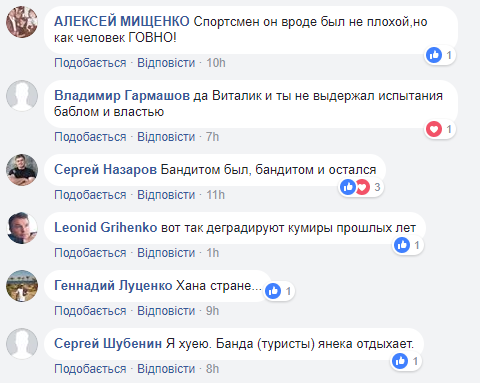Visit Leonid Grihenko profile name link

[106, 228]
